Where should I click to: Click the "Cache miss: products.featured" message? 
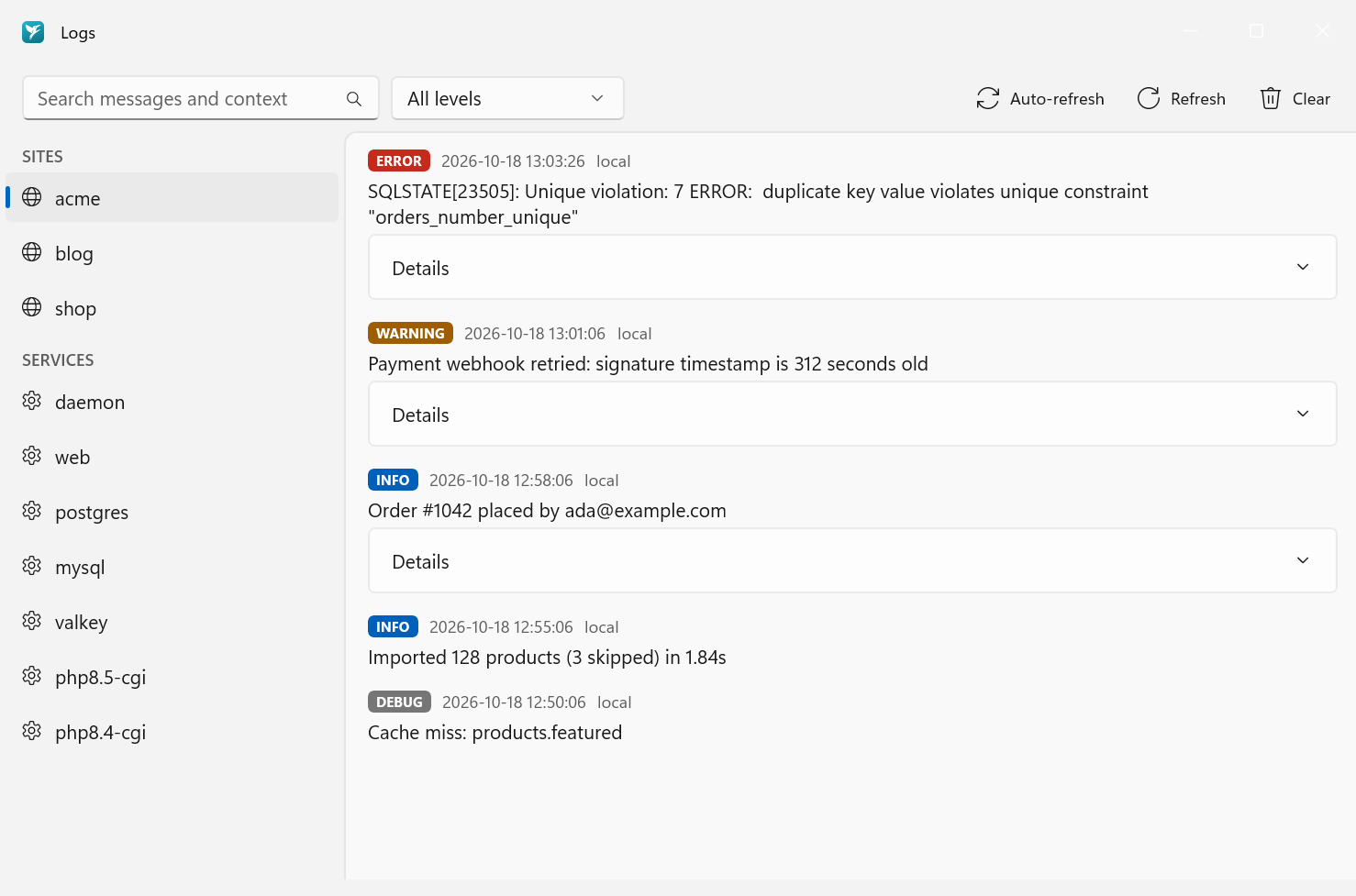coord(495,733)
